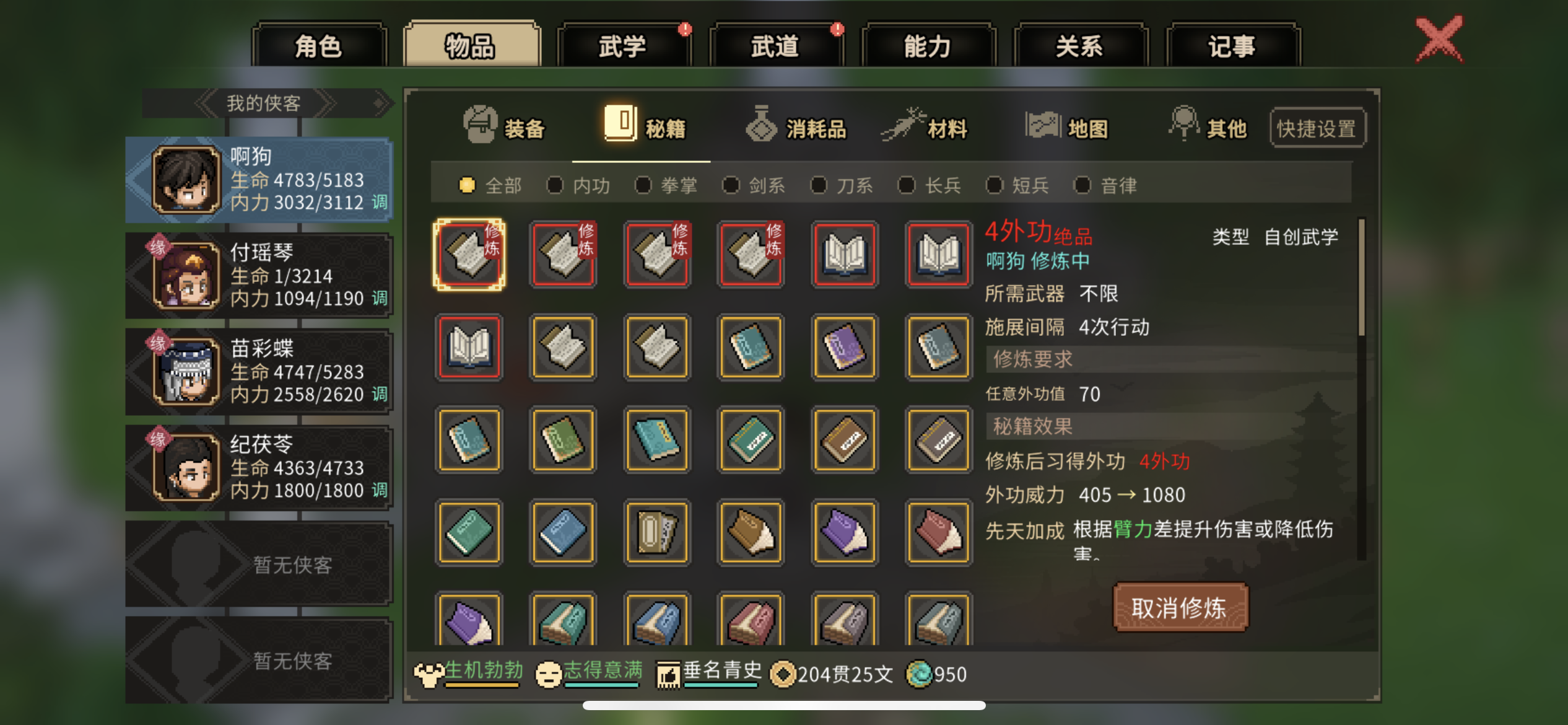Open the 地图 map category icon
Viewport: 1568px width, 725px height.
(1043, 125)
